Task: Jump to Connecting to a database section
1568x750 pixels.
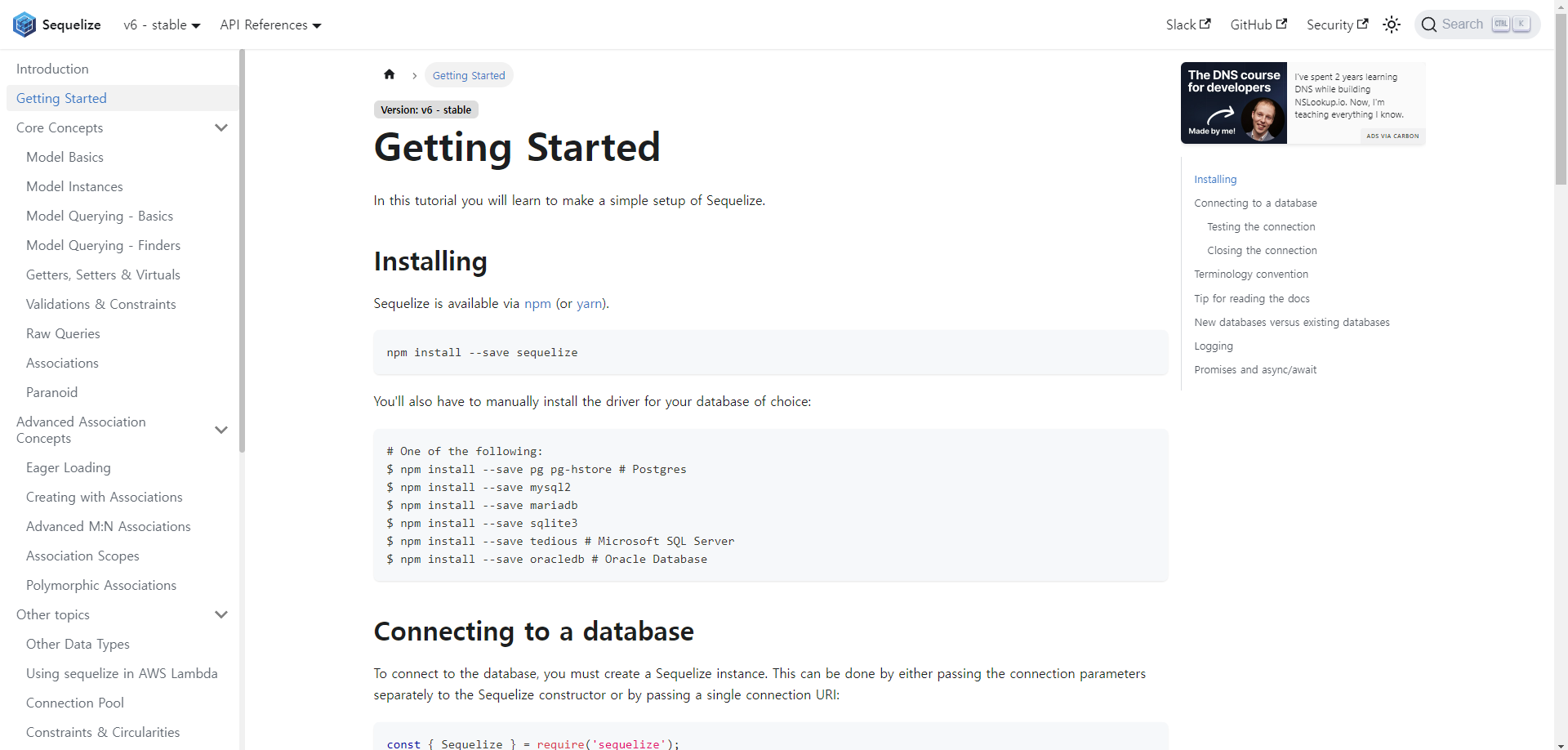Action: (1255, 203)
